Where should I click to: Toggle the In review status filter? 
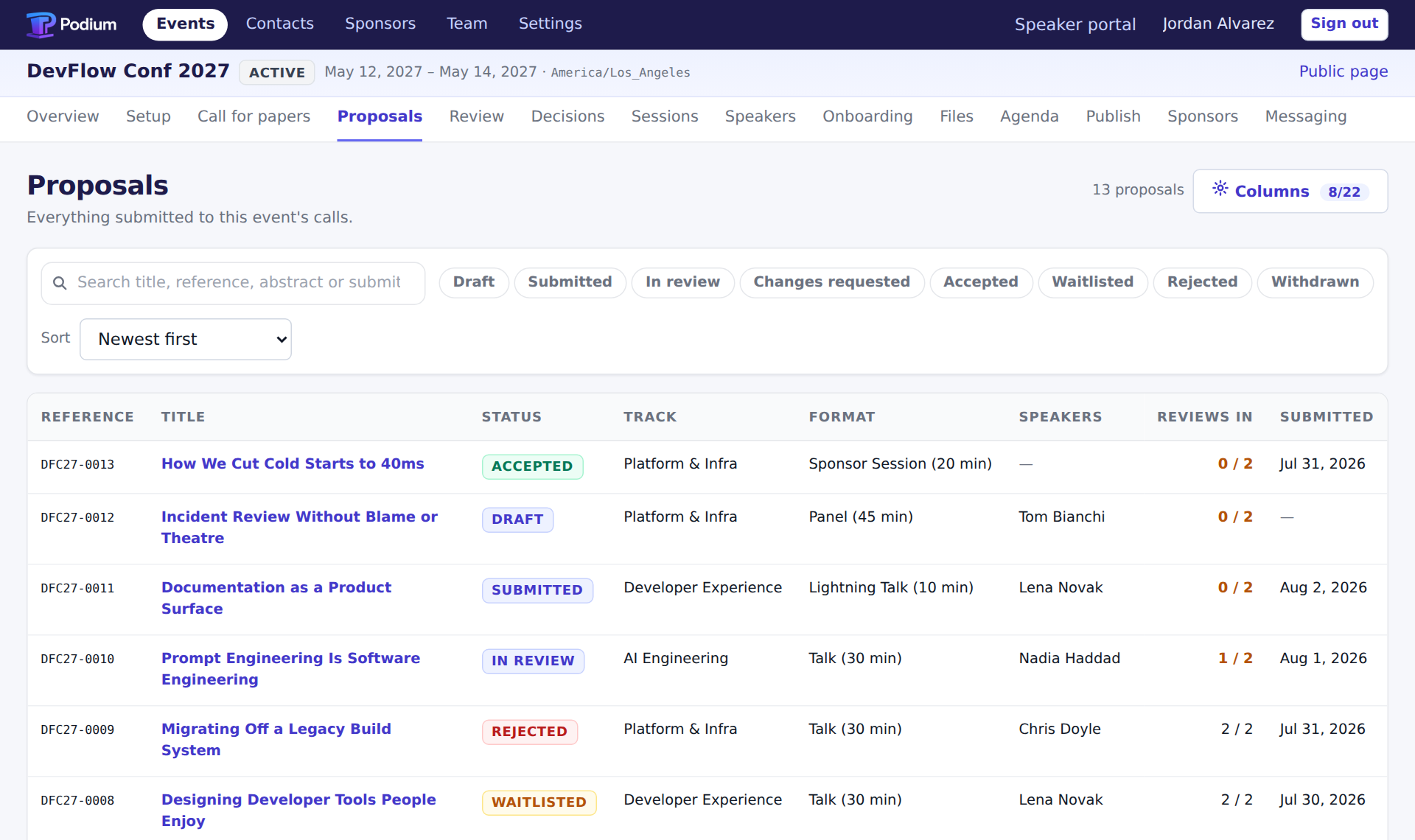pyautogui.click(x=682, y=282)
